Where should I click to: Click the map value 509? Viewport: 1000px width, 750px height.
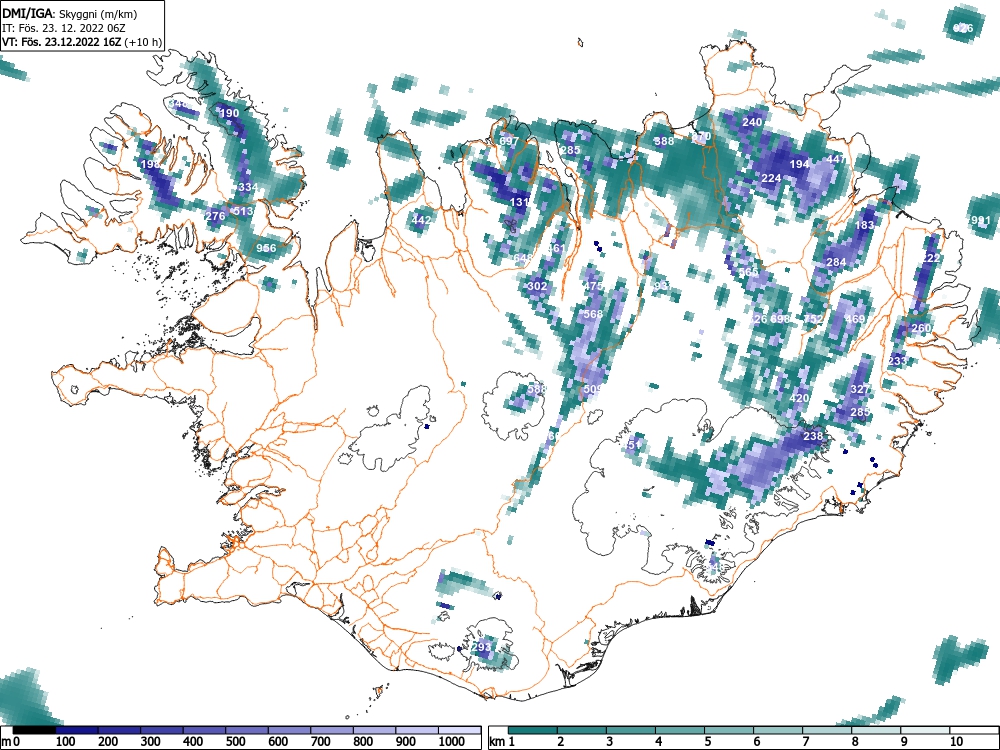click(593, 389)
